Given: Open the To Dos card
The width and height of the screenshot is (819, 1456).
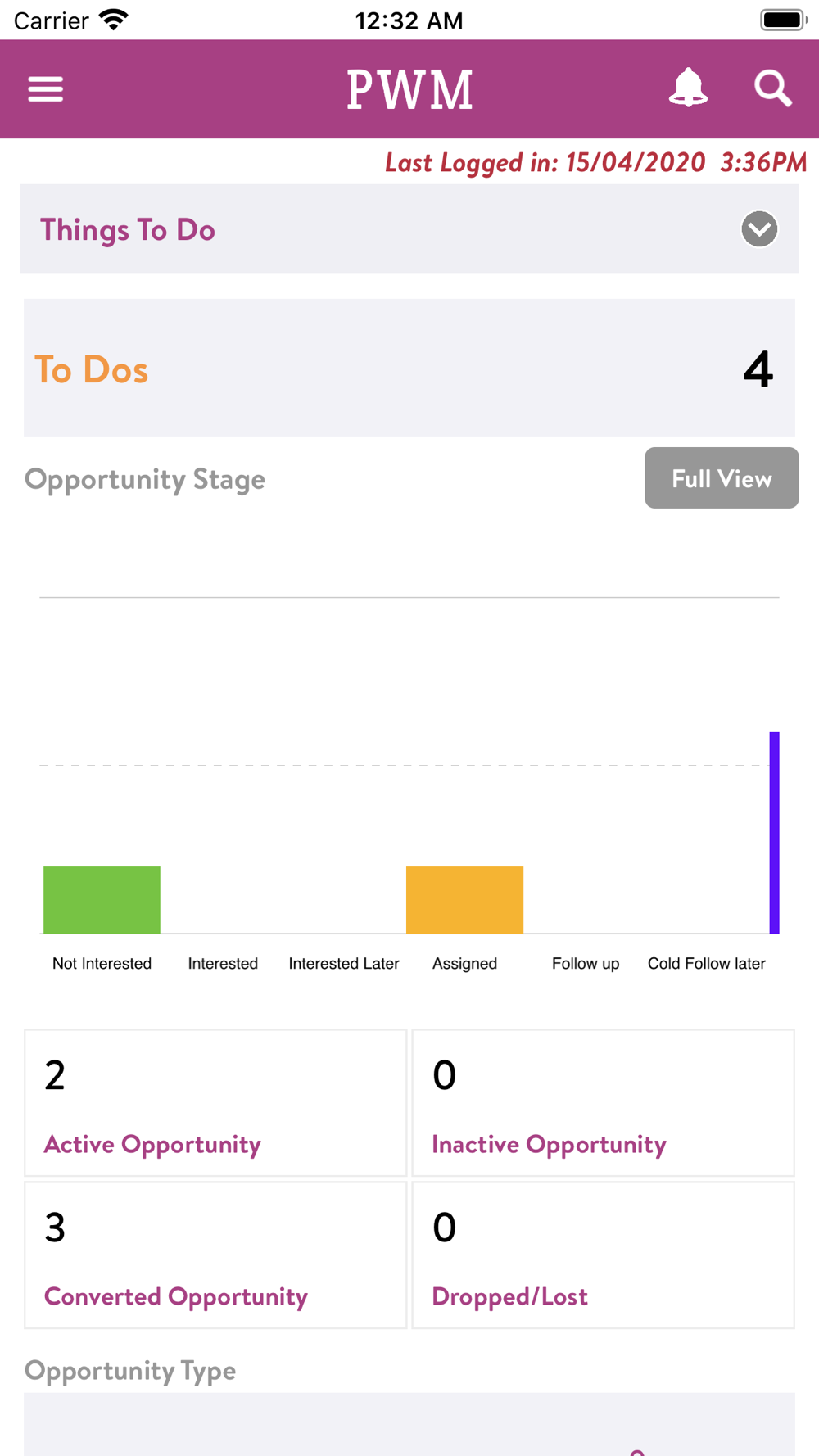Looking at the screenshot, I should coord(409,368).
